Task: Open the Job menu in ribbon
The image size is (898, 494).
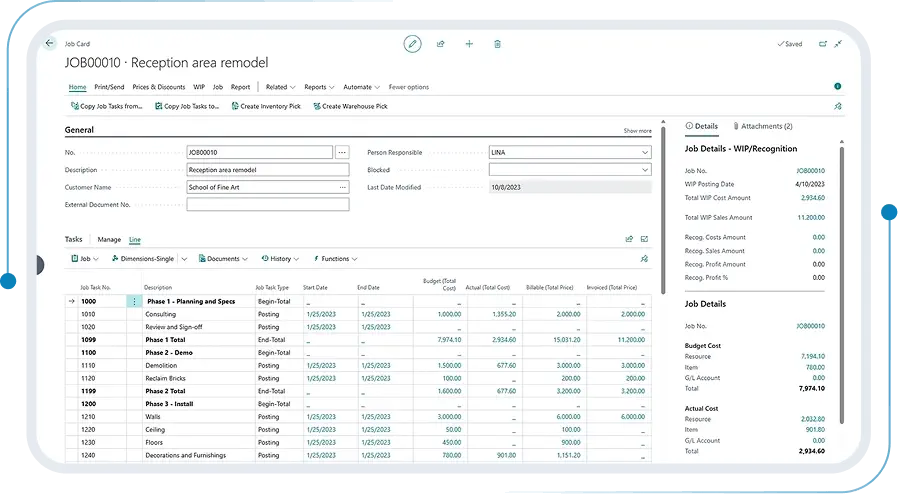Action: point(218,87)
